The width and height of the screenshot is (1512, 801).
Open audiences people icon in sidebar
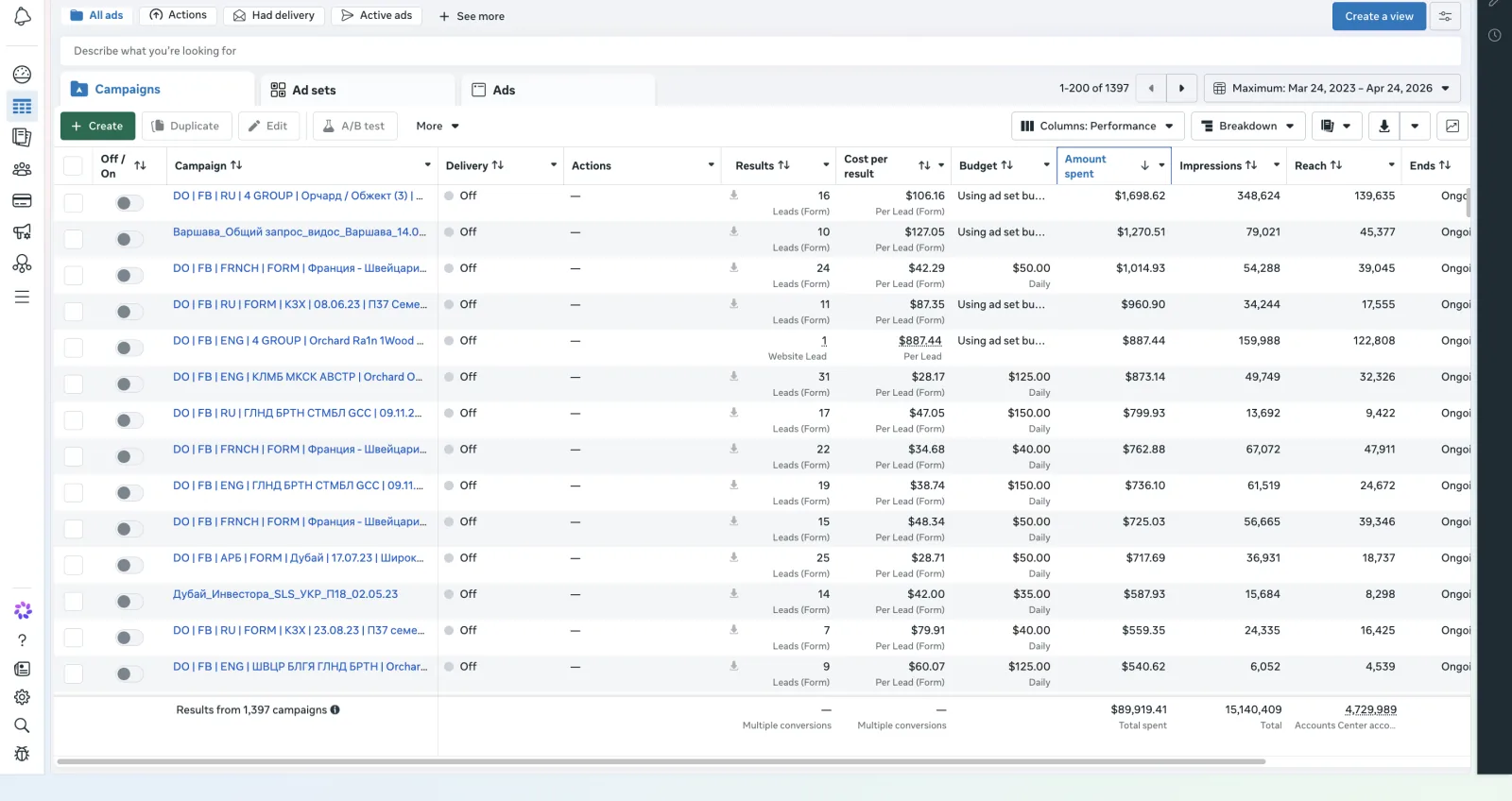(22, 169)
